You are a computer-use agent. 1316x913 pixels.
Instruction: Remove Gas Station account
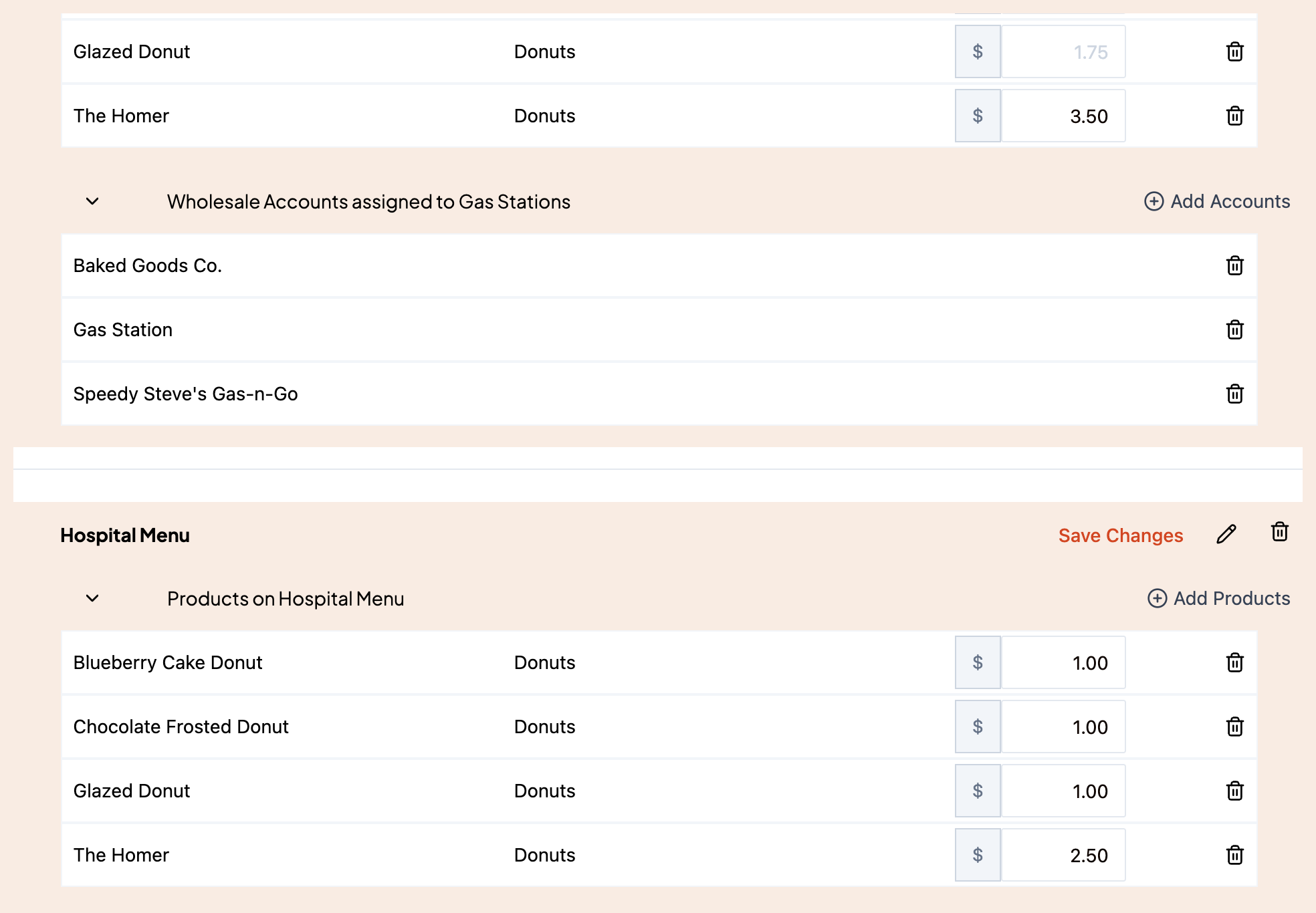pos(1234,330)
